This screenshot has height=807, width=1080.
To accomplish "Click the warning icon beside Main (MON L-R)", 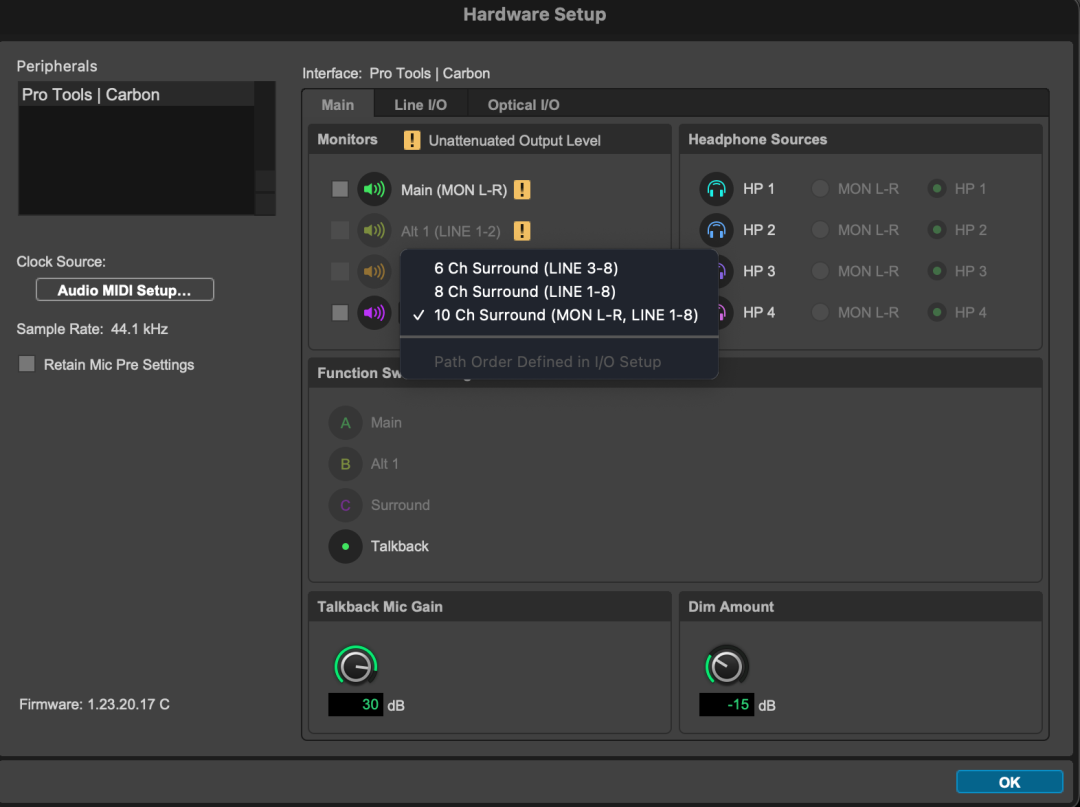I will pos(522,189).
